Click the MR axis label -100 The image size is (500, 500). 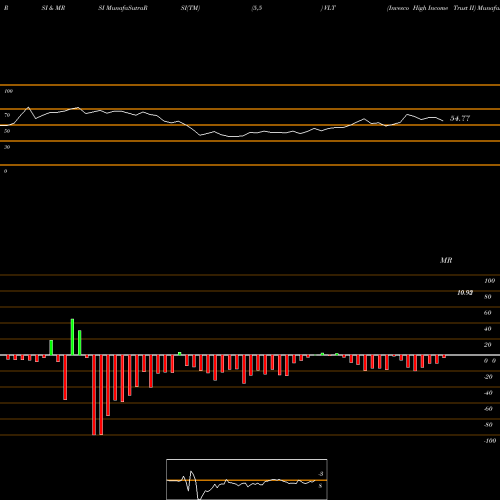pos(490,441)
